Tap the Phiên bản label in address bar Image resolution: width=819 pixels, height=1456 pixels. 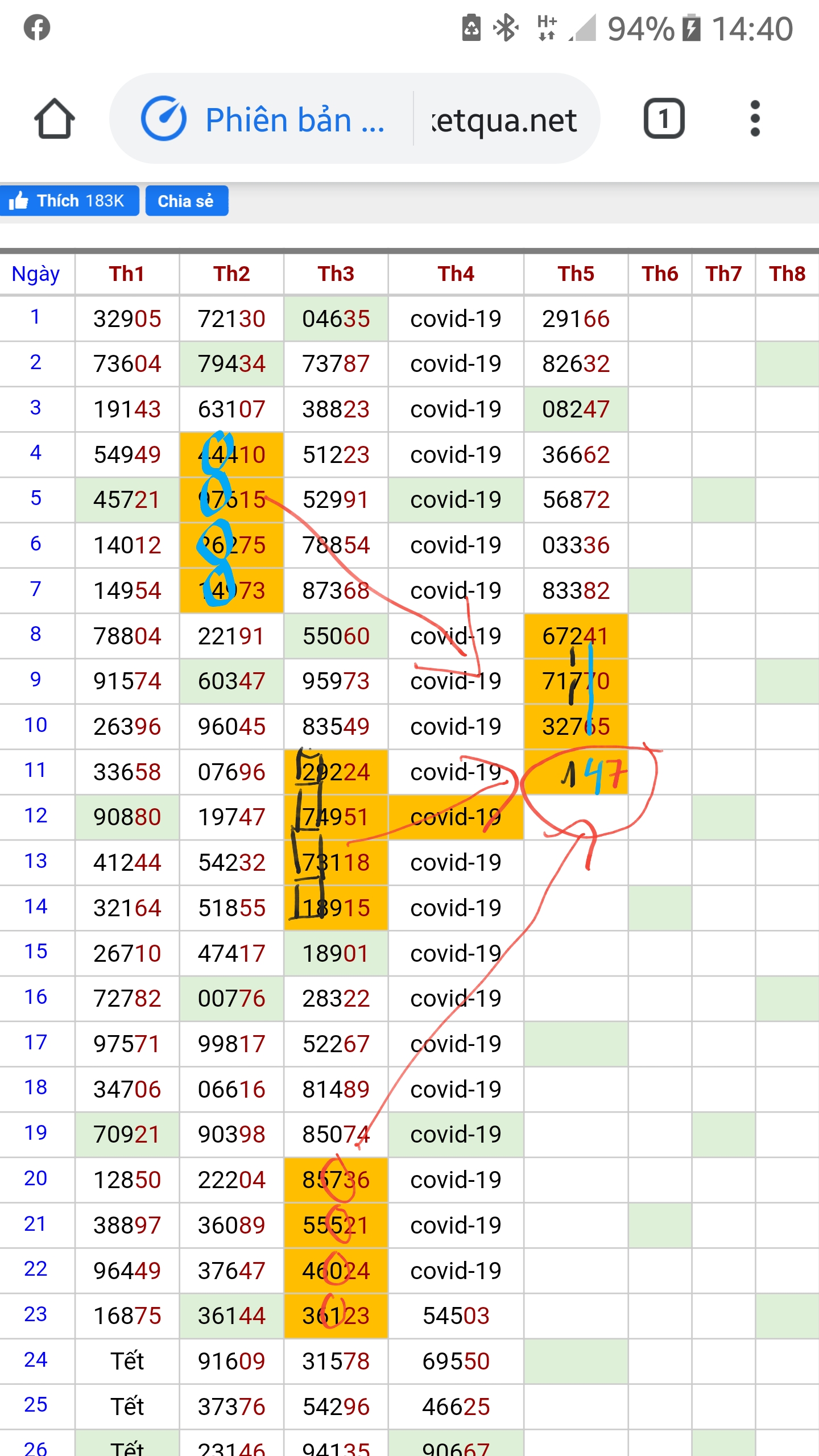pyautogui.click(x=295, y=120)
